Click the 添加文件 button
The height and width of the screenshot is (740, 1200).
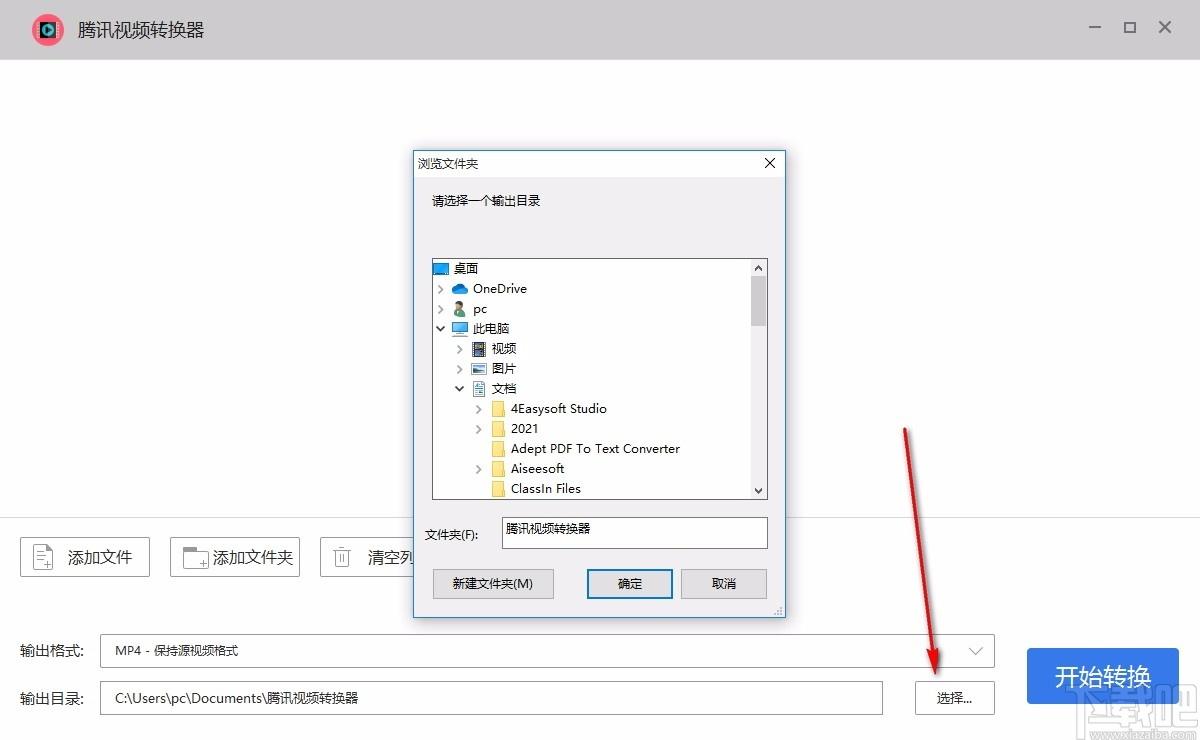(85, 557)
